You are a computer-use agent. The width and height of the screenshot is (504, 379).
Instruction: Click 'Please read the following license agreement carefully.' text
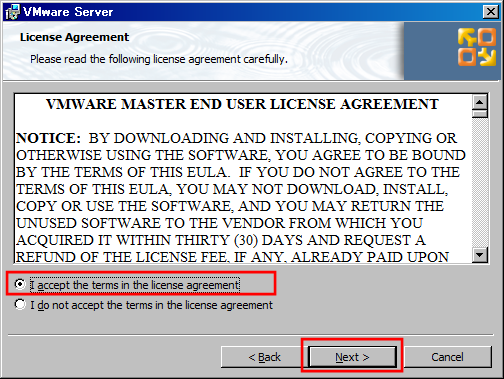pyautogui.click(x=159, y=59)
